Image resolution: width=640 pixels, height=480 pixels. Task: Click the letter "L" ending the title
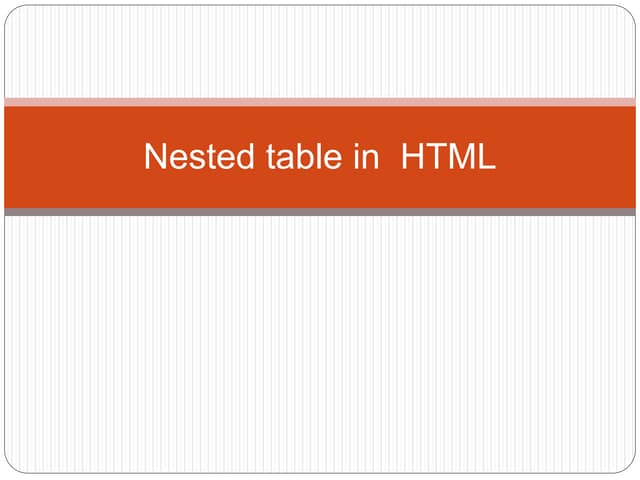point(488,156)
